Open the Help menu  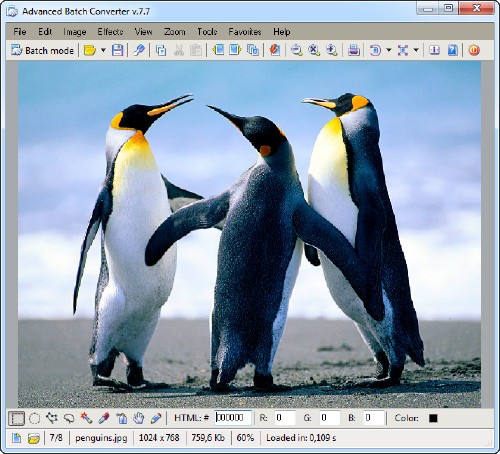click(282, 32)
